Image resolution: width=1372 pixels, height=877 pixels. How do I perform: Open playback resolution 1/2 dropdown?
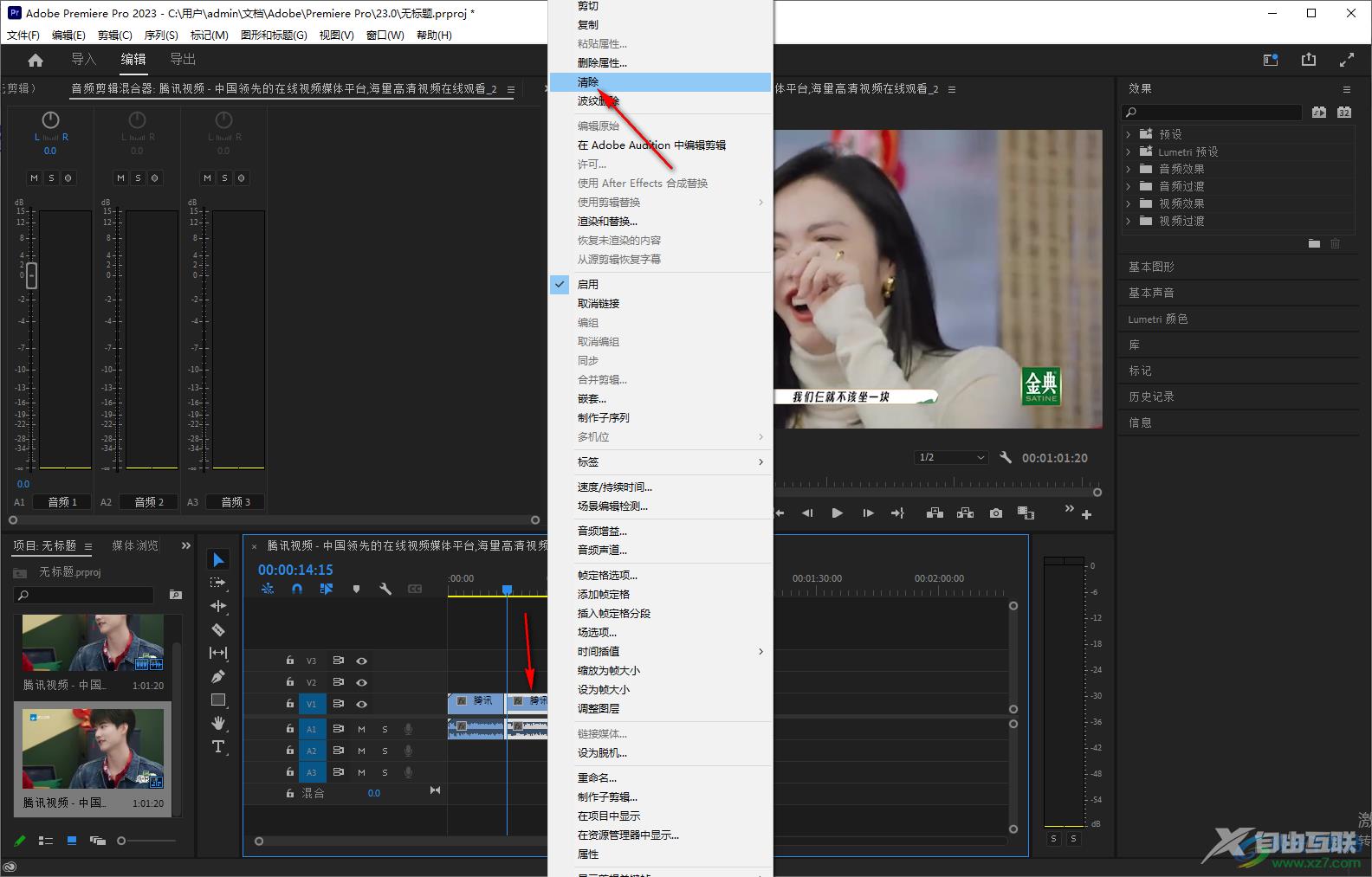tap(951, 457)
